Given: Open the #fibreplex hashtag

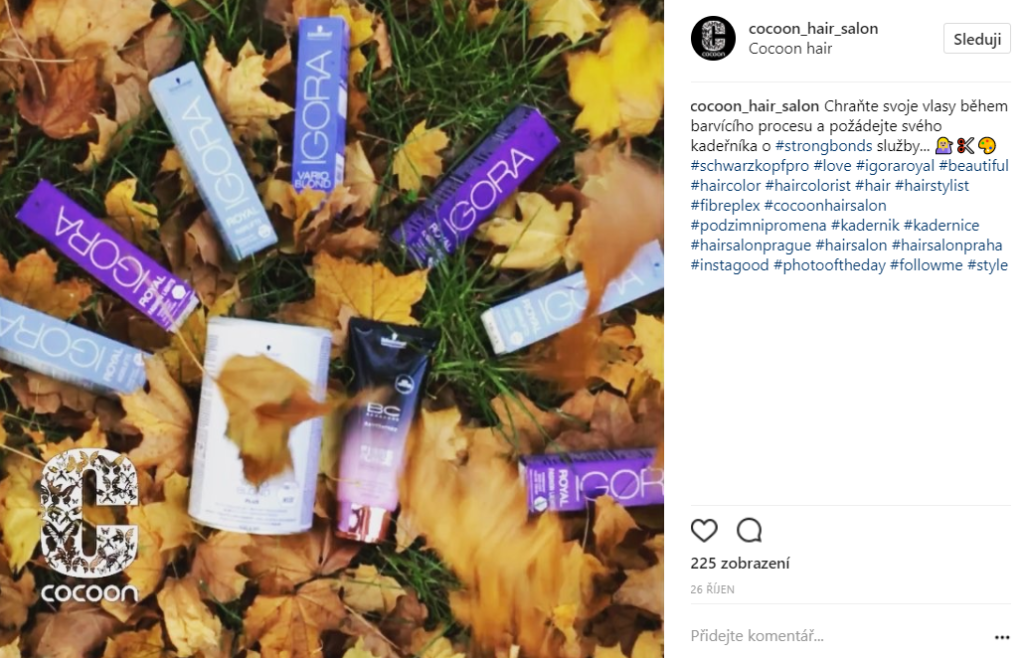Looking at the screenshot, I should pyautogui.click(x=725, y=206).
